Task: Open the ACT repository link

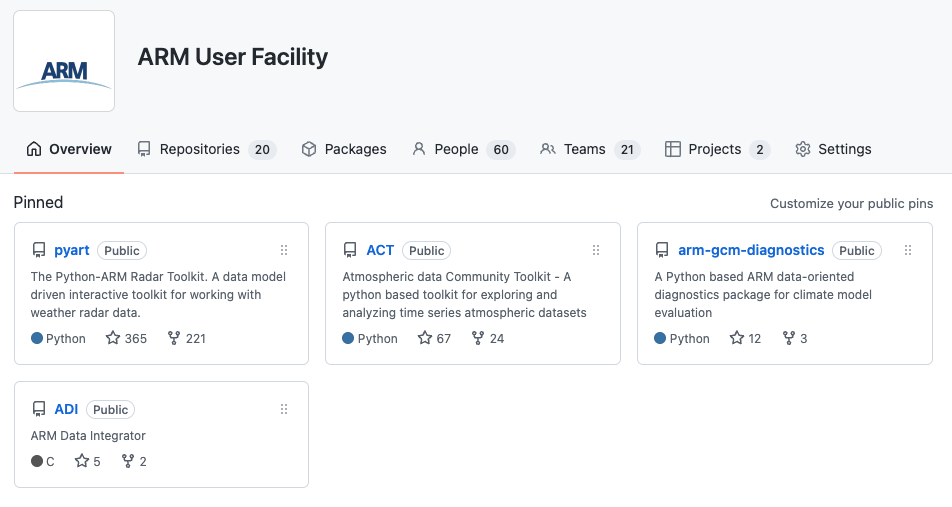Action: click(x=380, y=250)
